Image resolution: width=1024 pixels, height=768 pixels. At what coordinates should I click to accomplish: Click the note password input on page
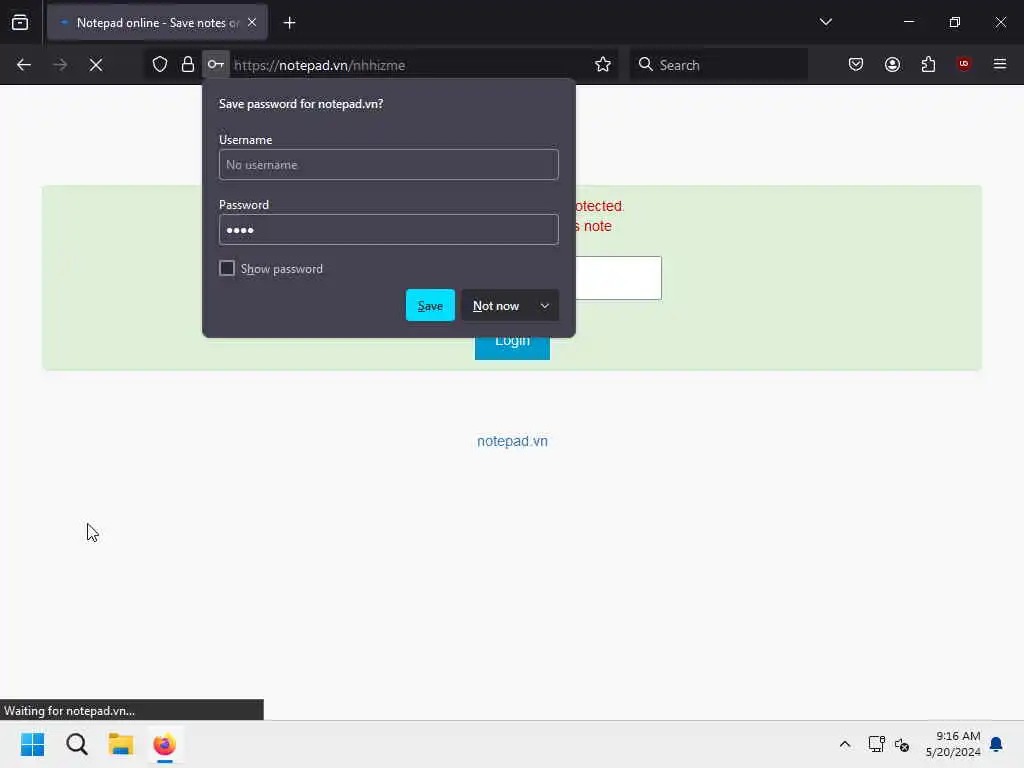click(618, 278)
